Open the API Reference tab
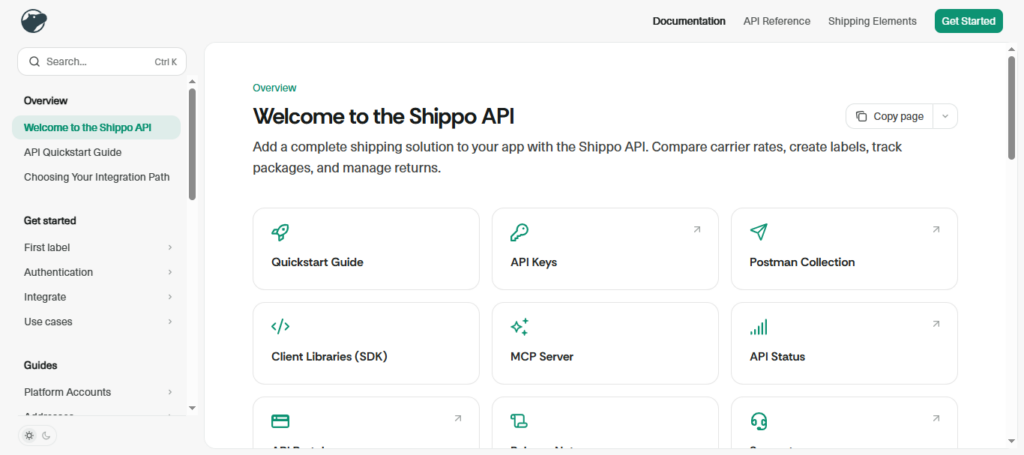 (776, 21)
